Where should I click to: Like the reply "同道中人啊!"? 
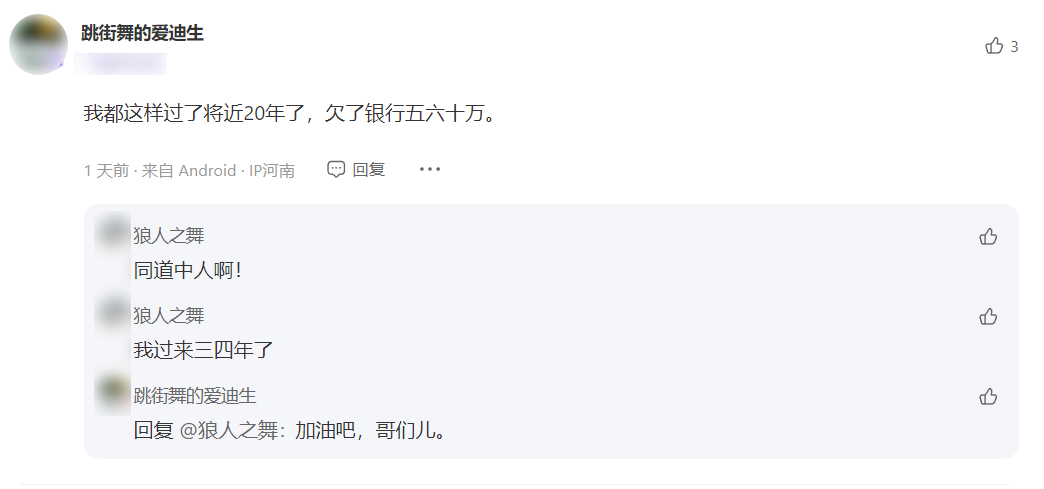[x=988, y=237]
